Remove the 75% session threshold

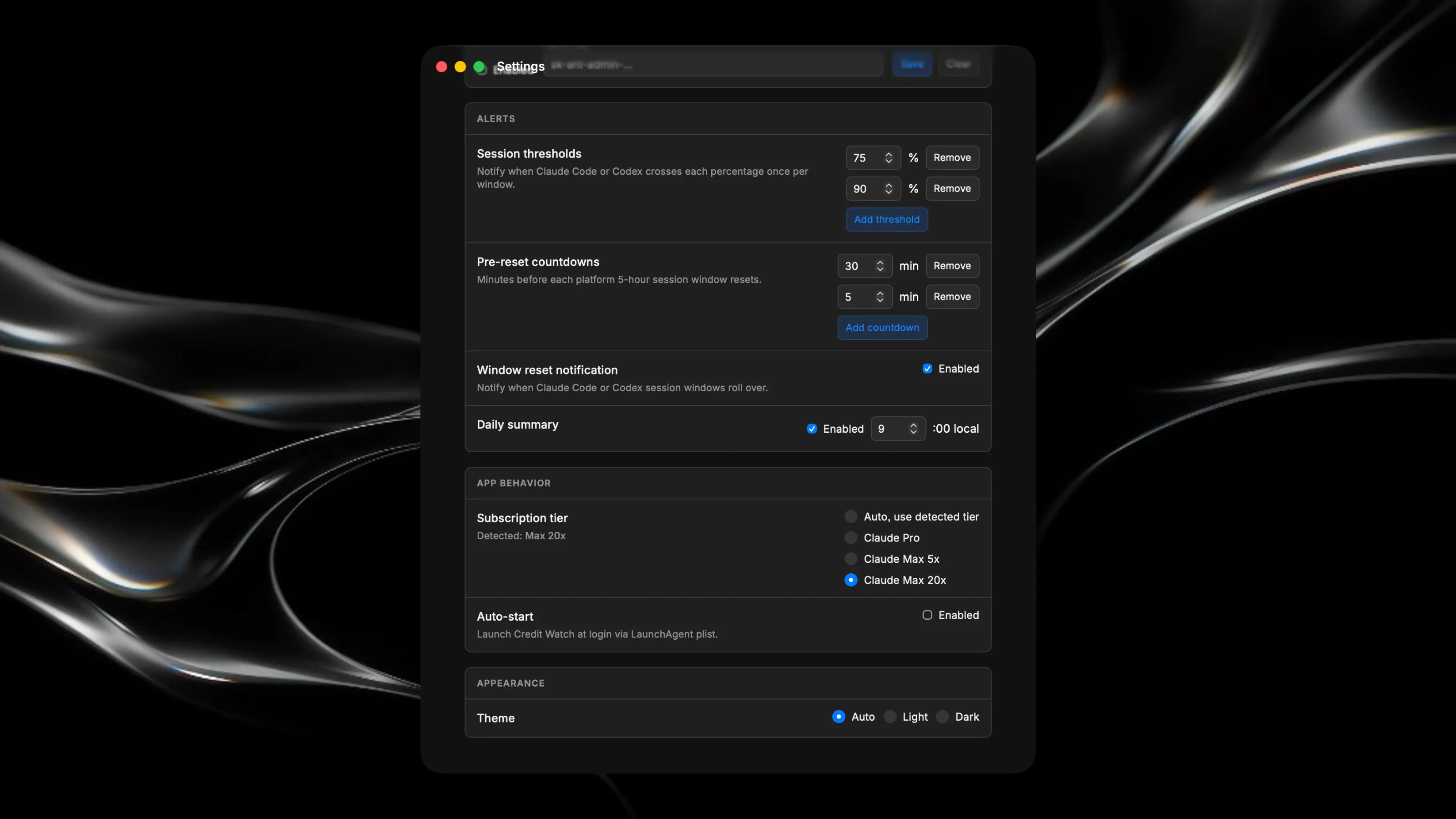tap(952, 158)
